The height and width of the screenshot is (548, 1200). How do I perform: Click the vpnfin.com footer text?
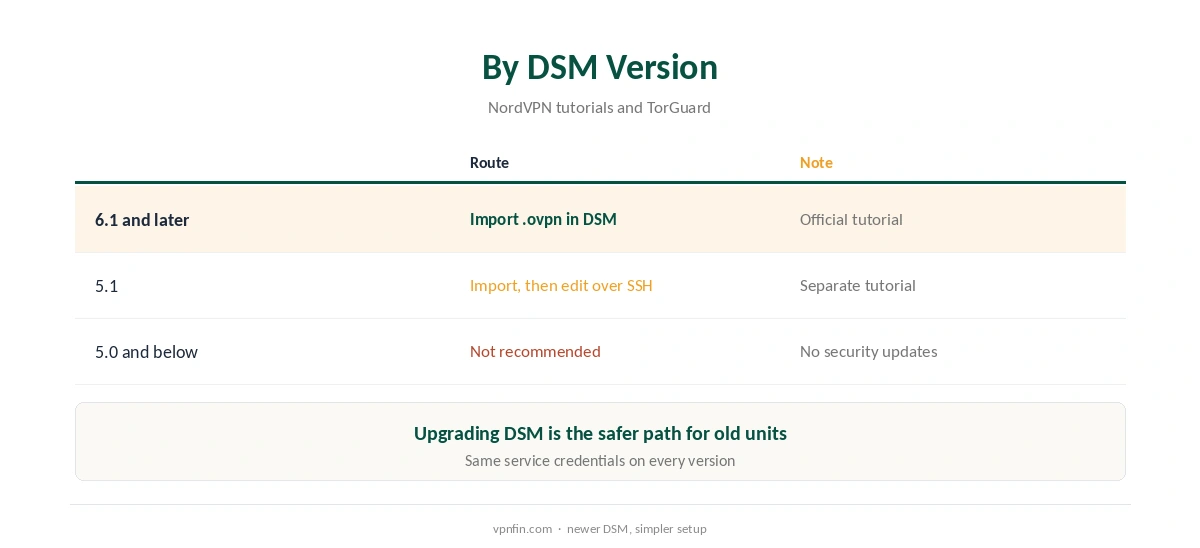(x=600, y=529)
